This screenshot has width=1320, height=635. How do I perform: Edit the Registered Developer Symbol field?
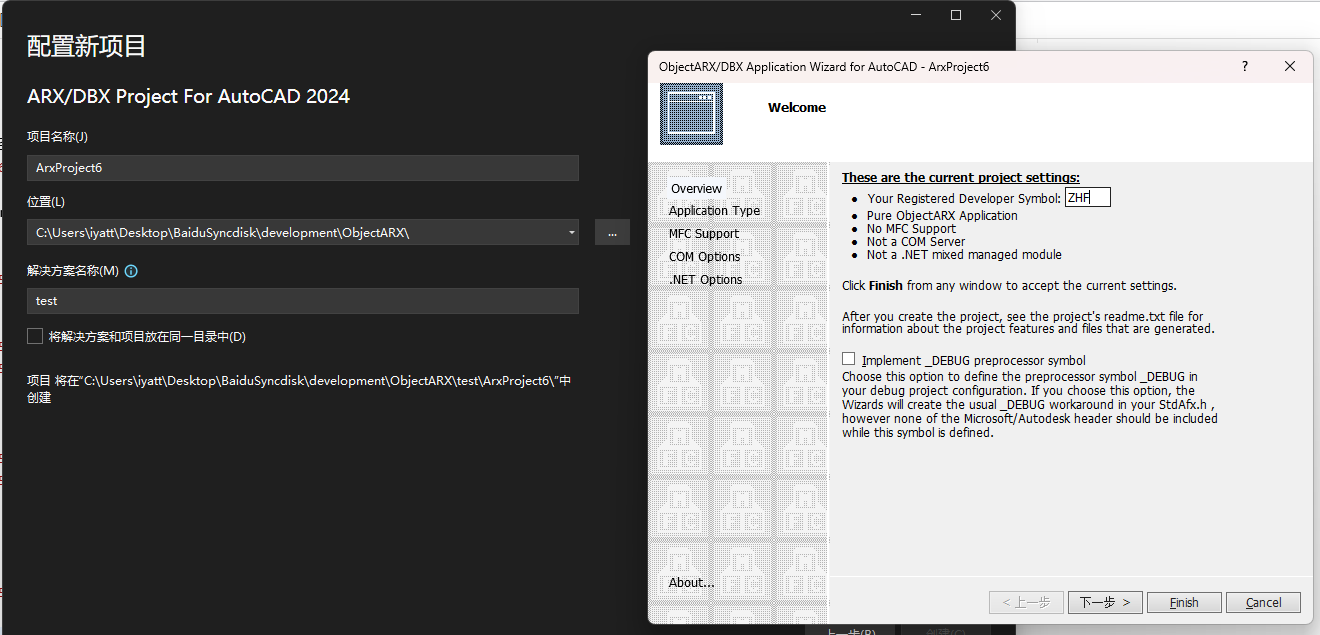pyautogui.click(x=1087, y=198)
